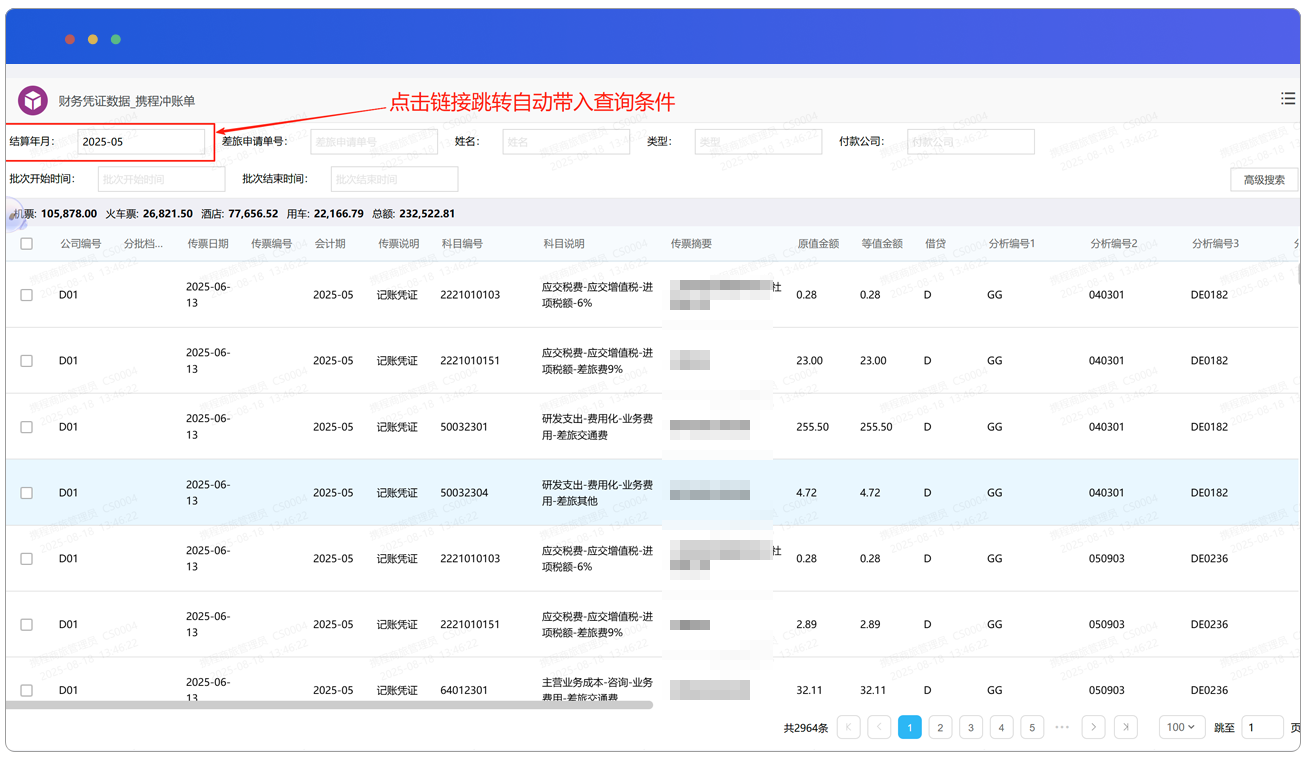Click the 差旅申请单号 input field
Image resolution: width=1308 pixels, height=763 pixels.
(374, 142)
